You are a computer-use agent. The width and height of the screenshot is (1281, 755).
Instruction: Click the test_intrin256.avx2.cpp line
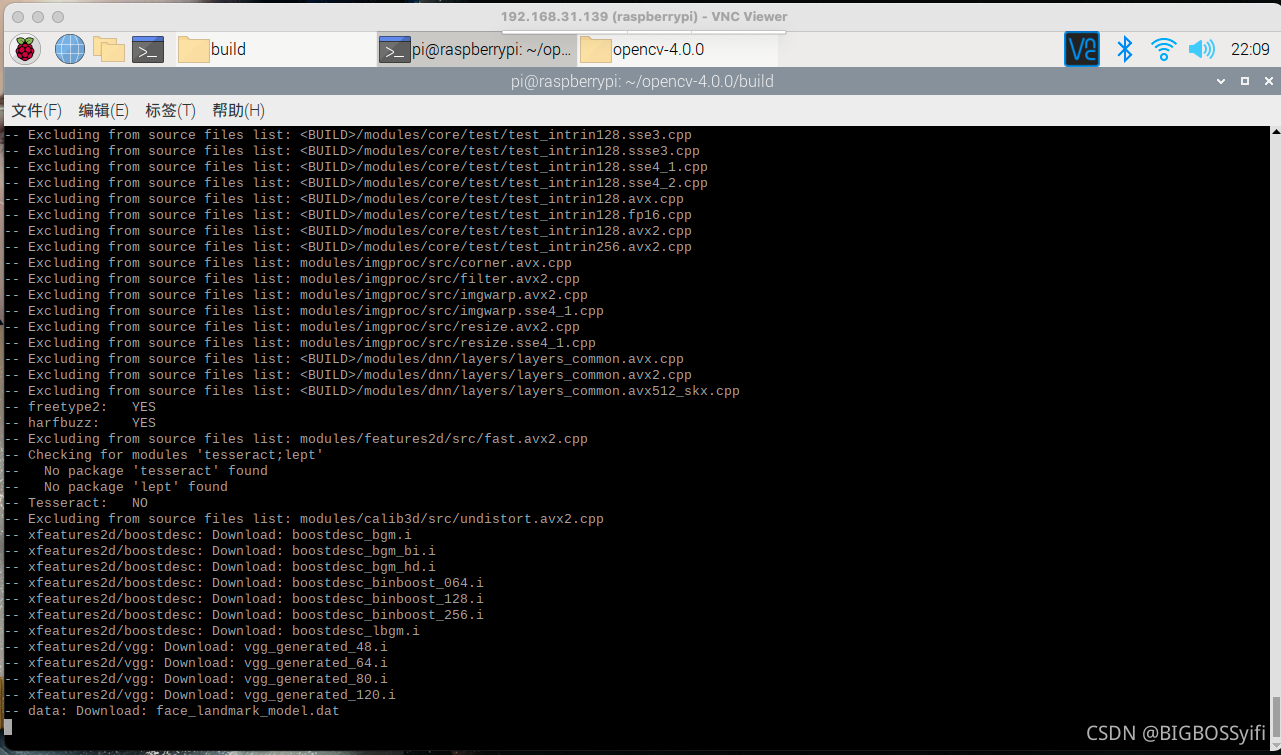pyautogui.click(x=348, y=247)
